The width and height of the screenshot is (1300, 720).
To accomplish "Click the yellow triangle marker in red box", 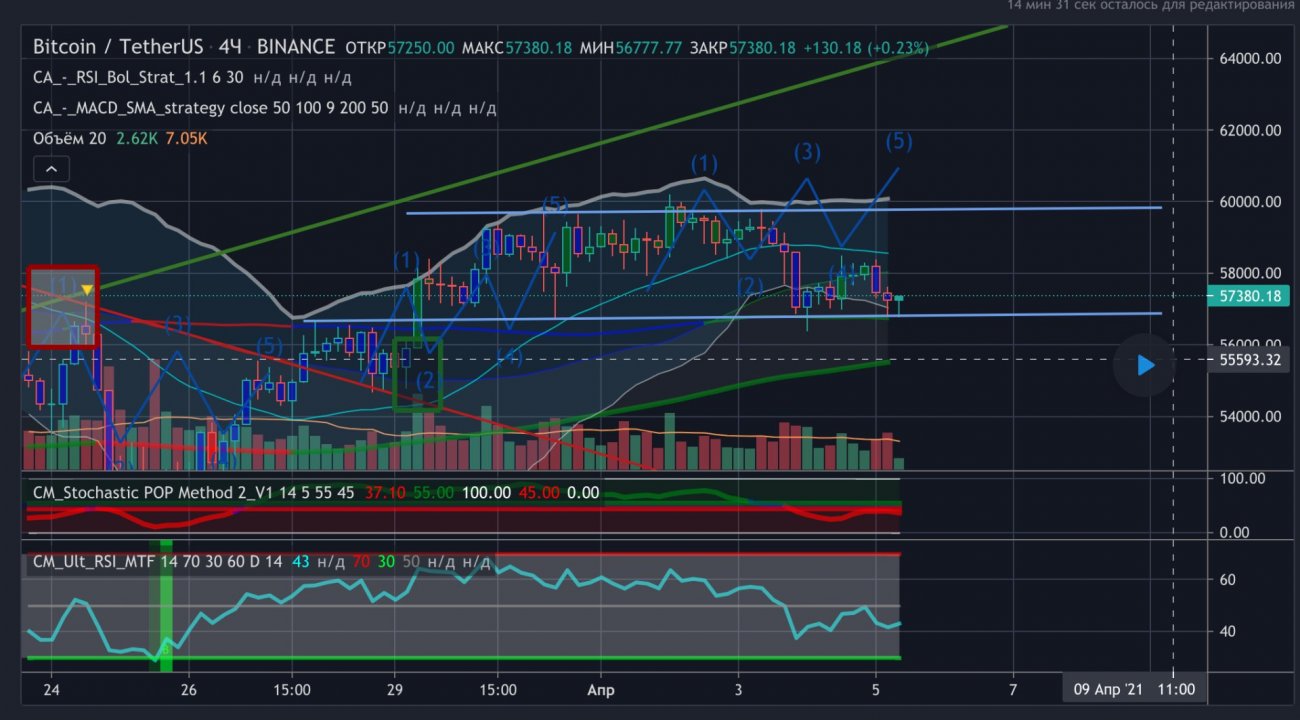I will (x=87, y=290).
